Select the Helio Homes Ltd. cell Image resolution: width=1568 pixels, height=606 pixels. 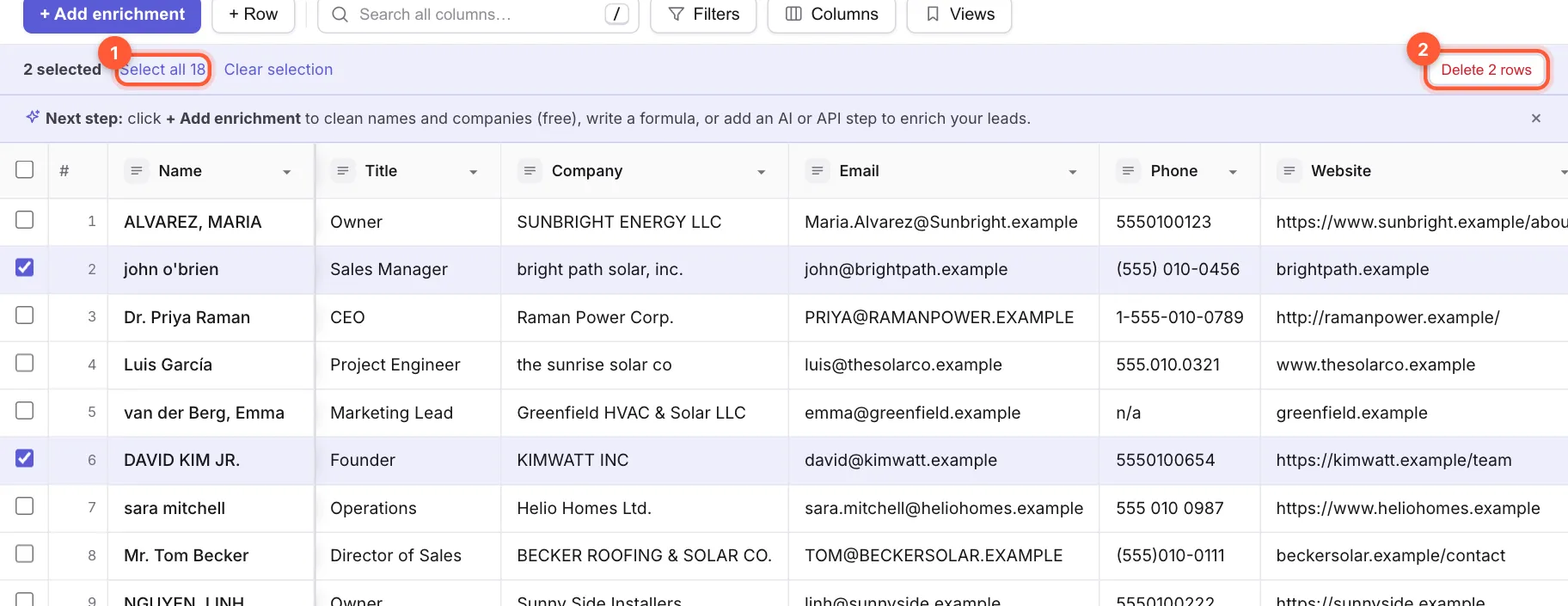coord(644,508)
